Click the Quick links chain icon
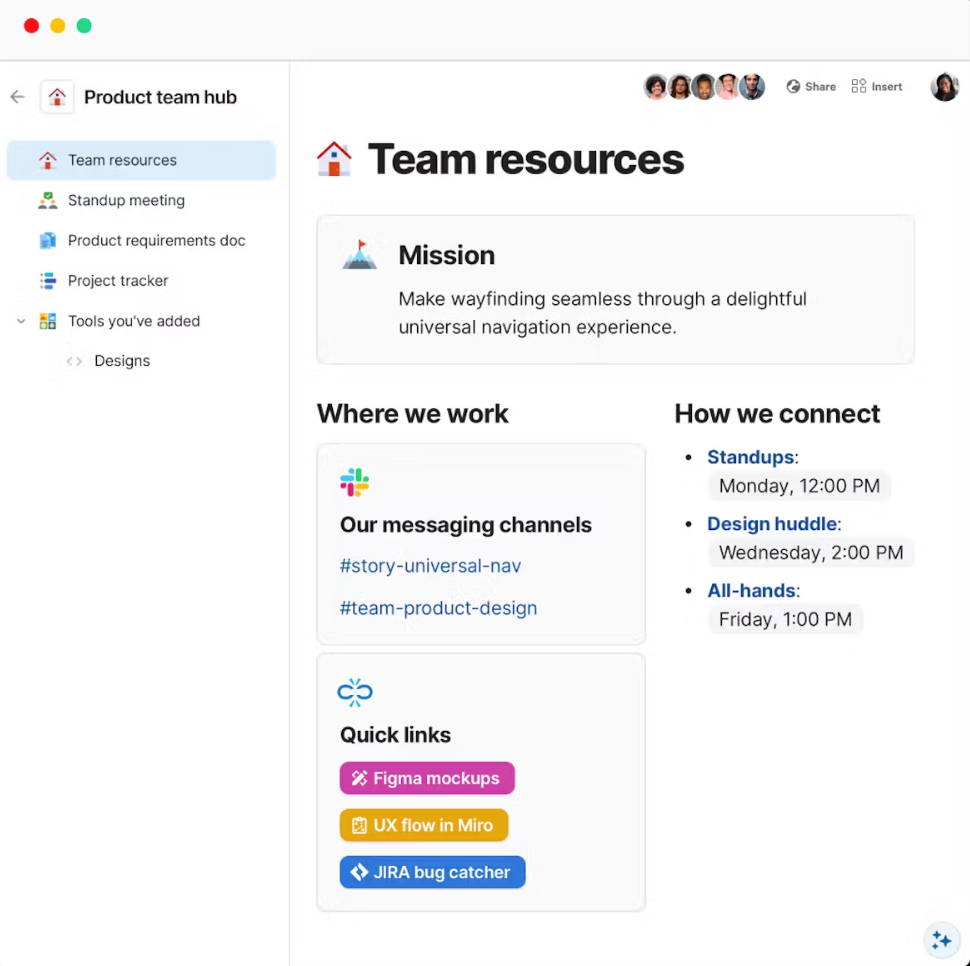Viewport: 970px width, 966px height. [x=355, y=692]
